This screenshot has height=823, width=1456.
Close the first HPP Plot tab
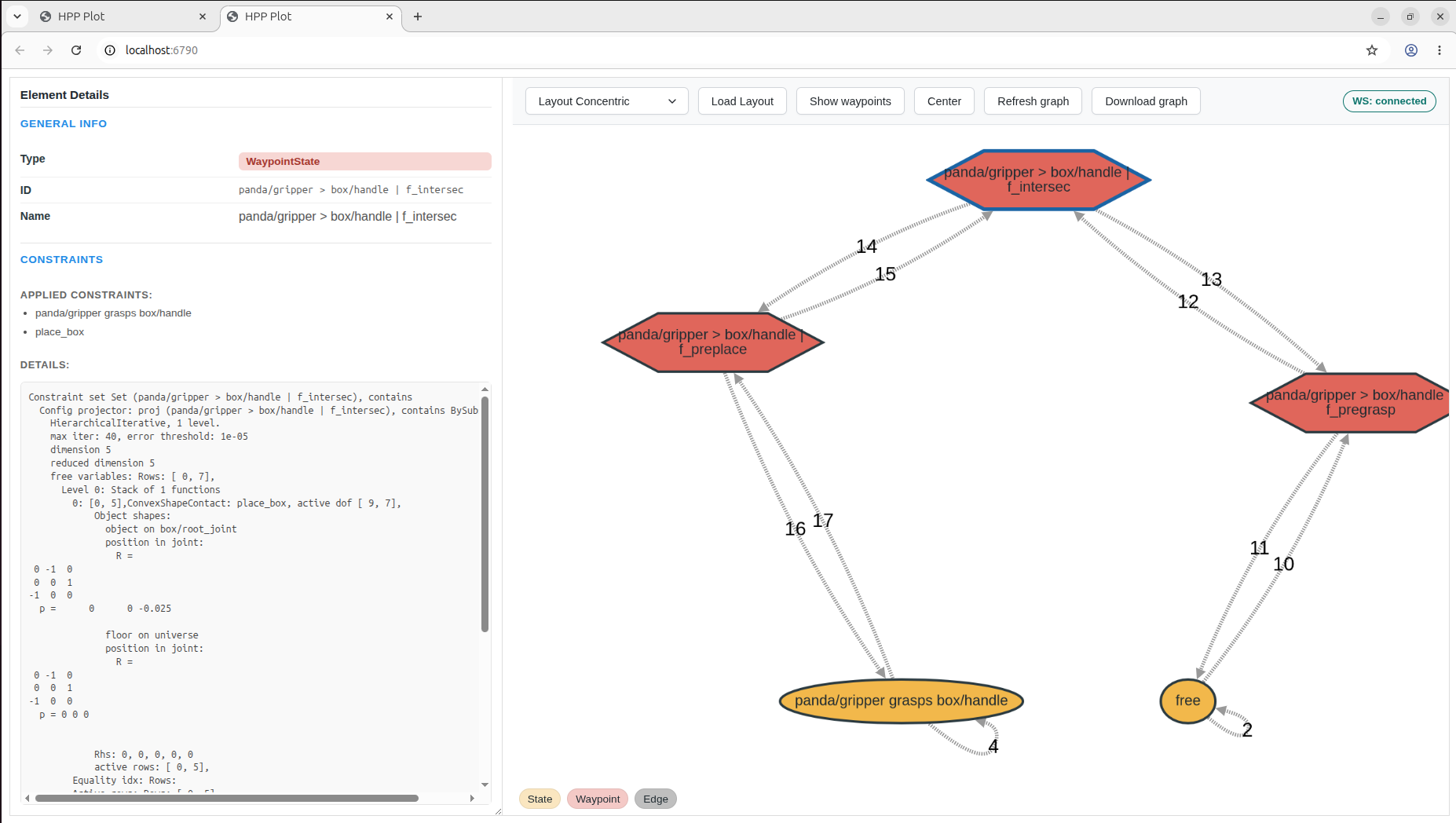(x=203, y=16)
